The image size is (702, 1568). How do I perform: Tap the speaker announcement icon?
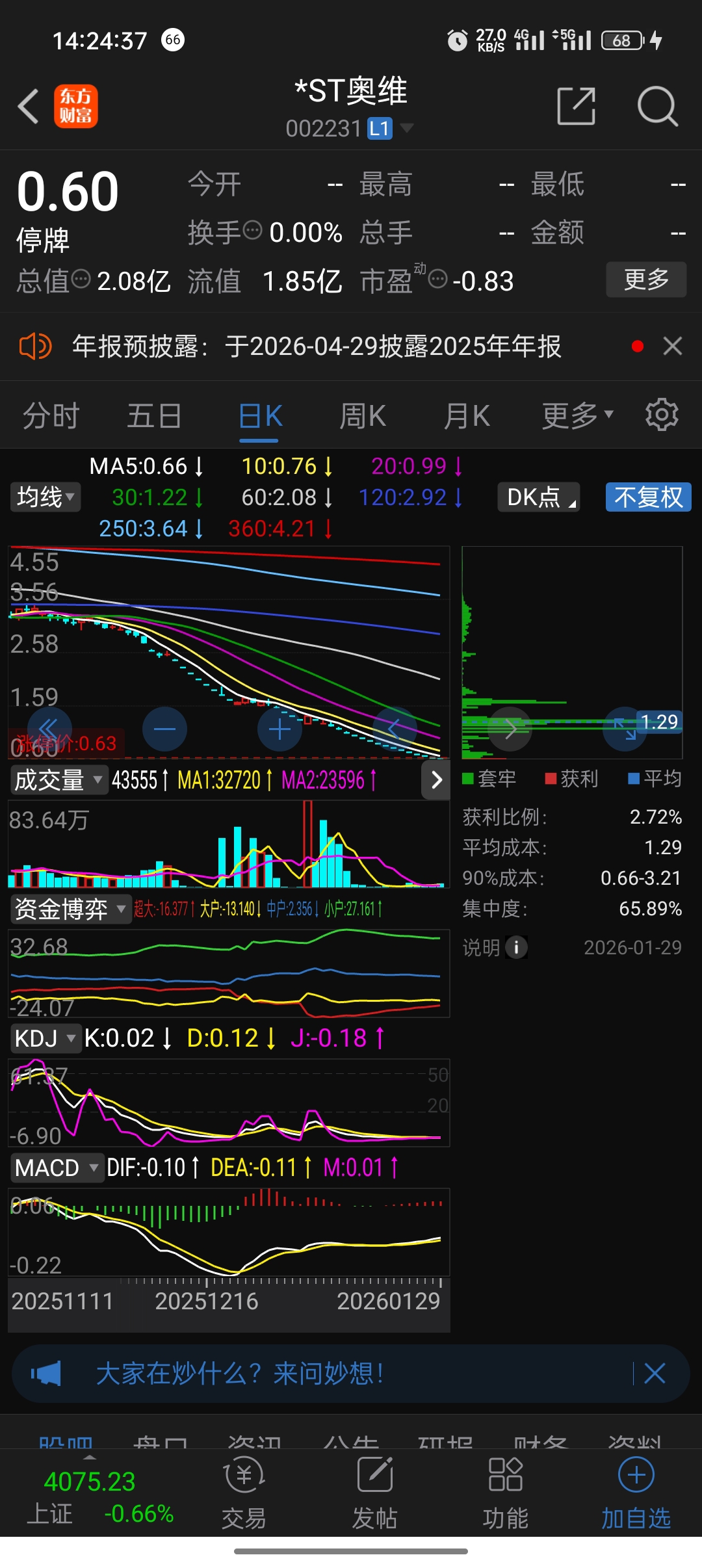(35, 346)
